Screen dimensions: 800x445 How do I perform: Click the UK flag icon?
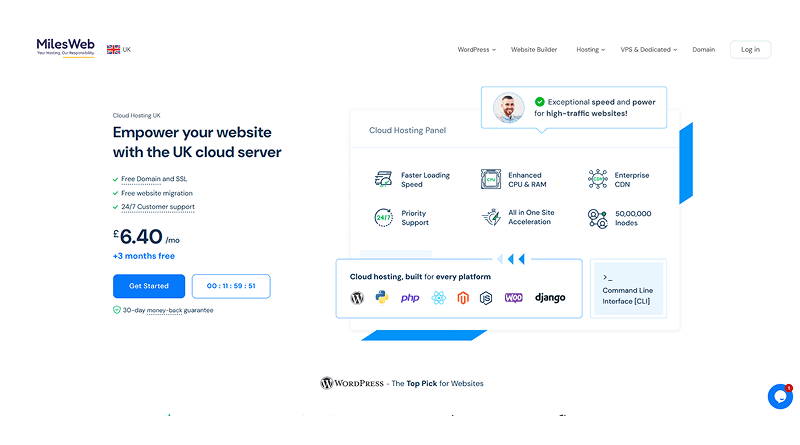point(113,50)
